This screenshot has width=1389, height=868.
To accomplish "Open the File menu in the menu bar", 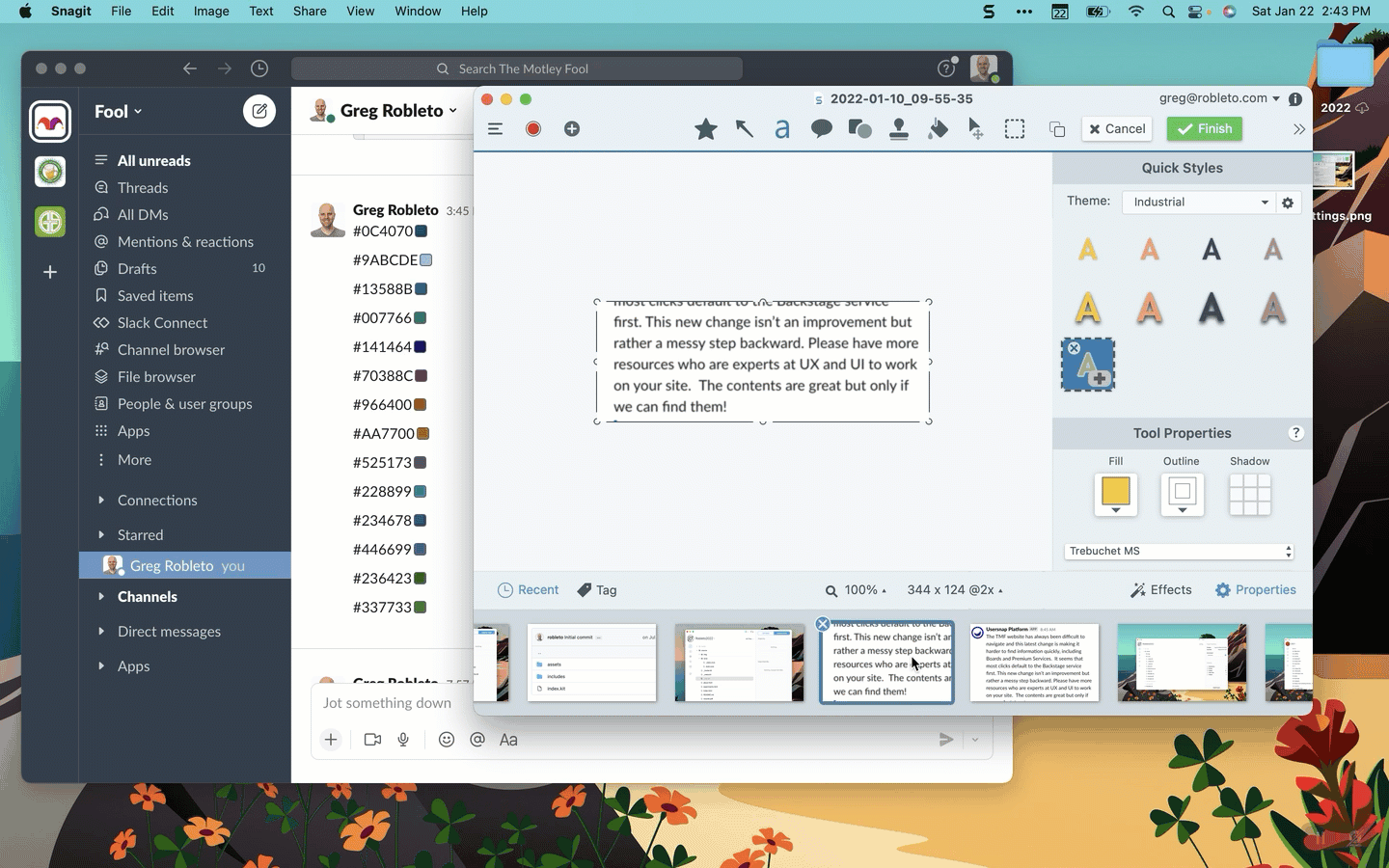I will 121,12.
